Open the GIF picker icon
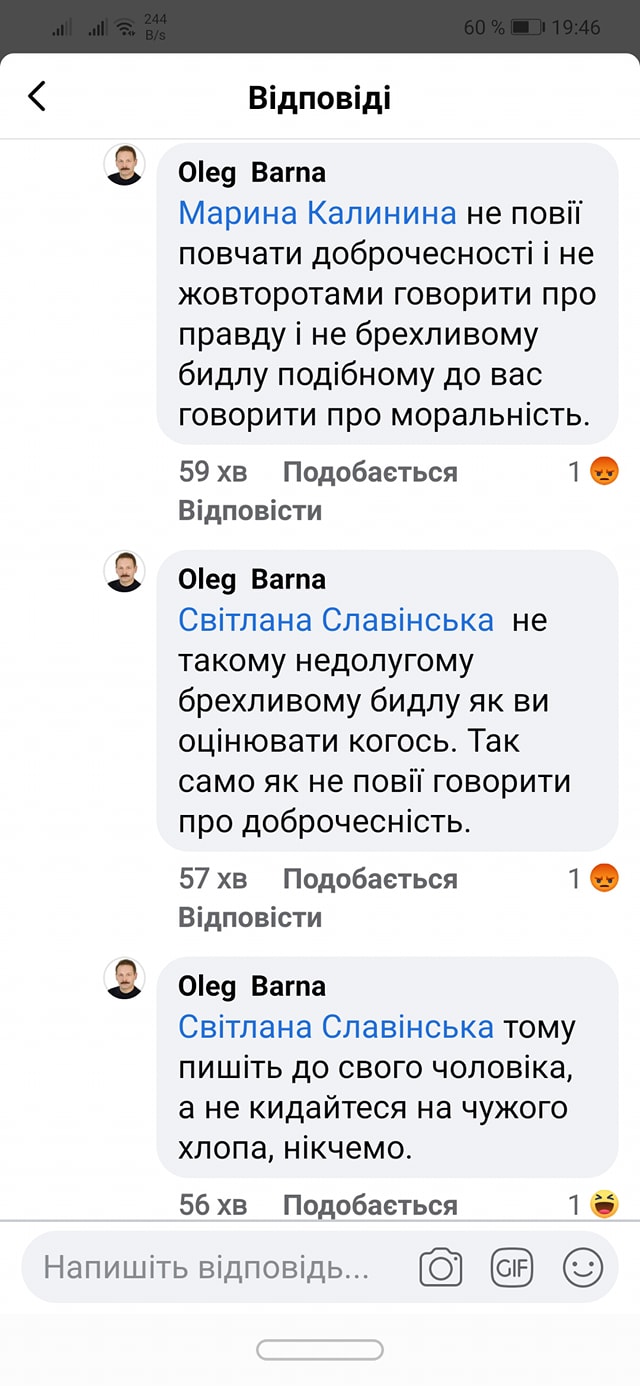This screenshot has width=640, height=1386. tap(513, 1268)
